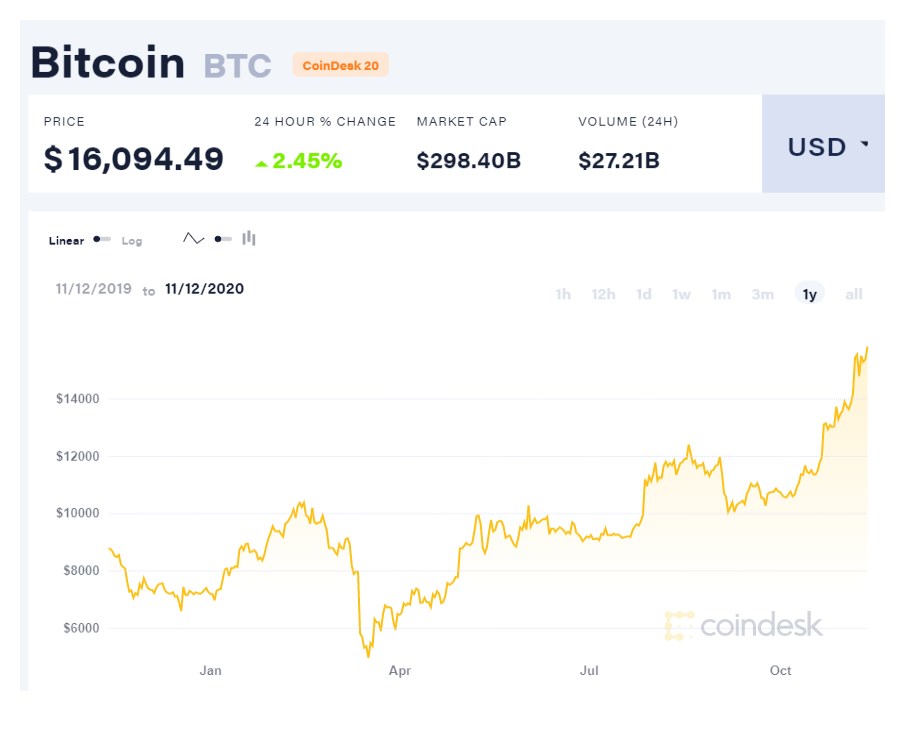Click the chart's peak near October
Viewport: 905px width, 751px height.
866,349
